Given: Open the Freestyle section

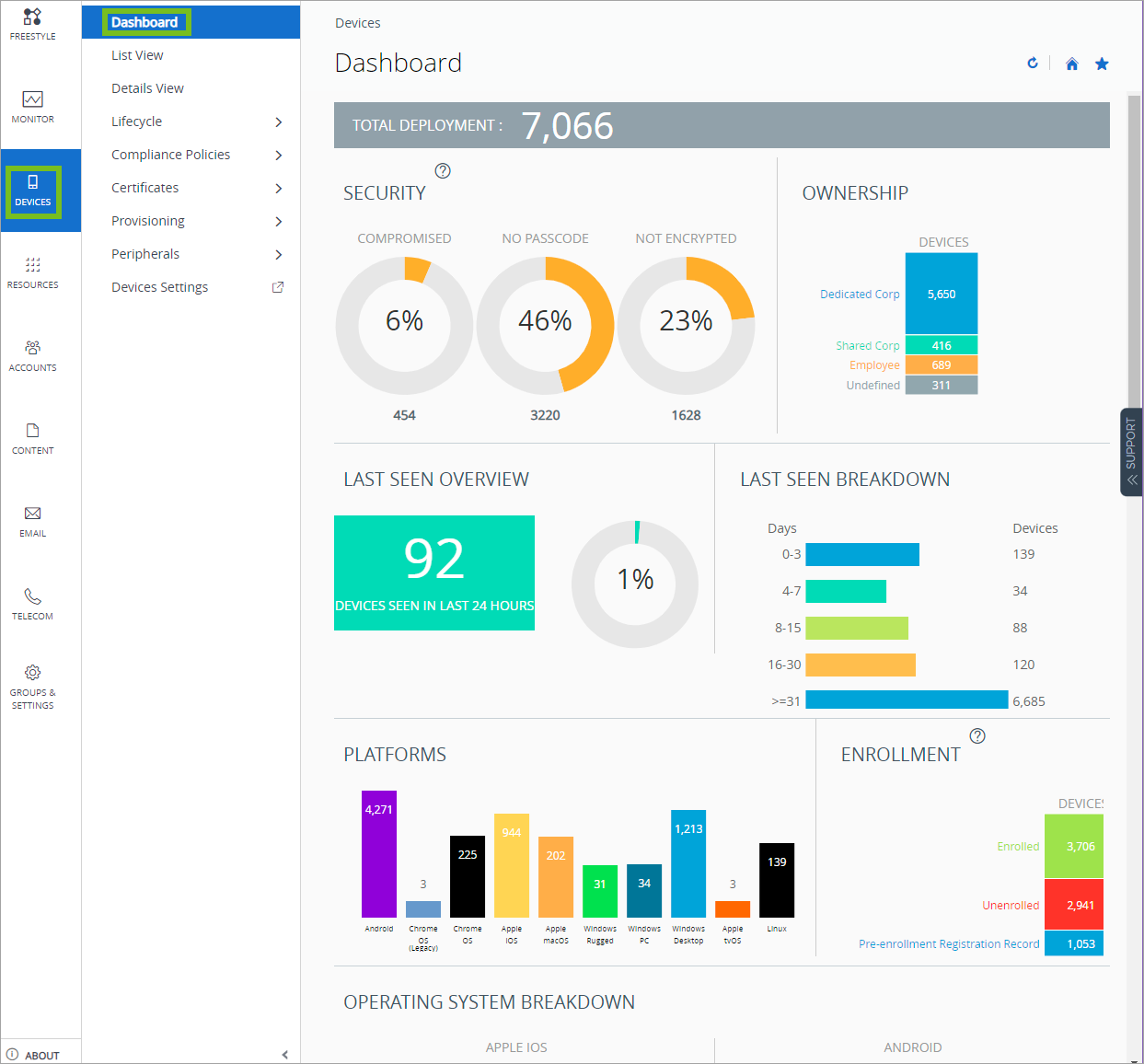Looking at the screenshot, I should pos(33,25).
